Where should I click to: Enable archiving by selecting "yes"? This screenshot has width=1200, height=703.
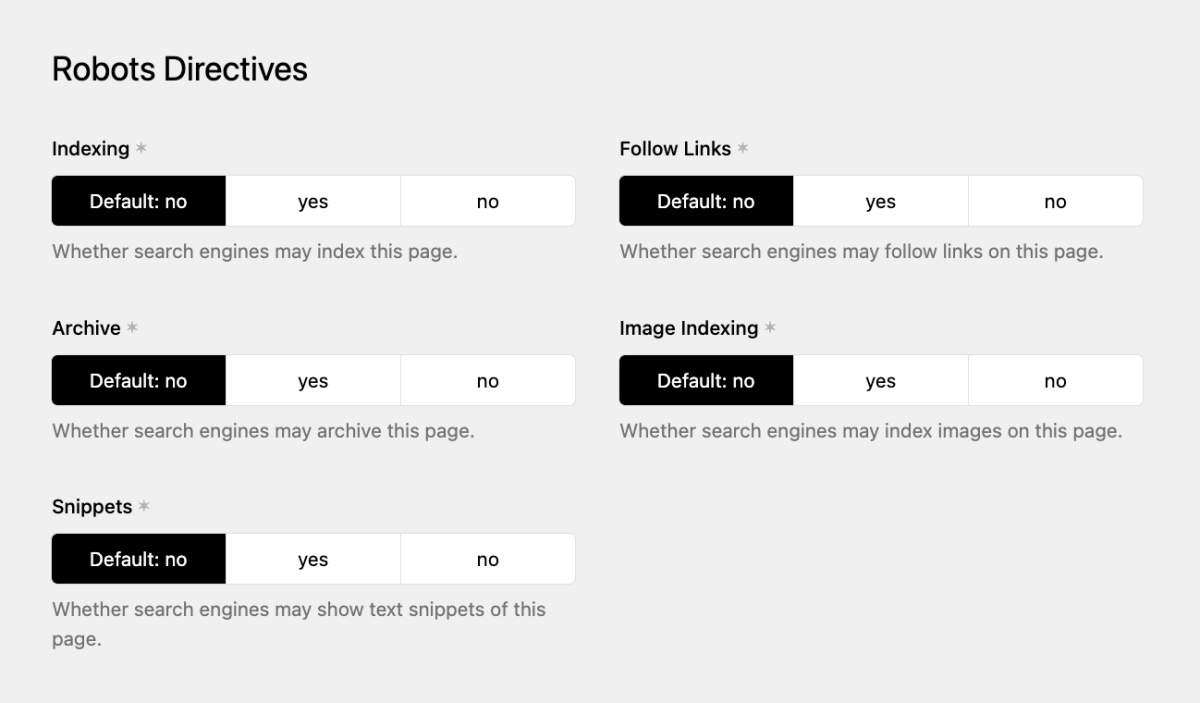pyautogui.click(x=313, y=380)
